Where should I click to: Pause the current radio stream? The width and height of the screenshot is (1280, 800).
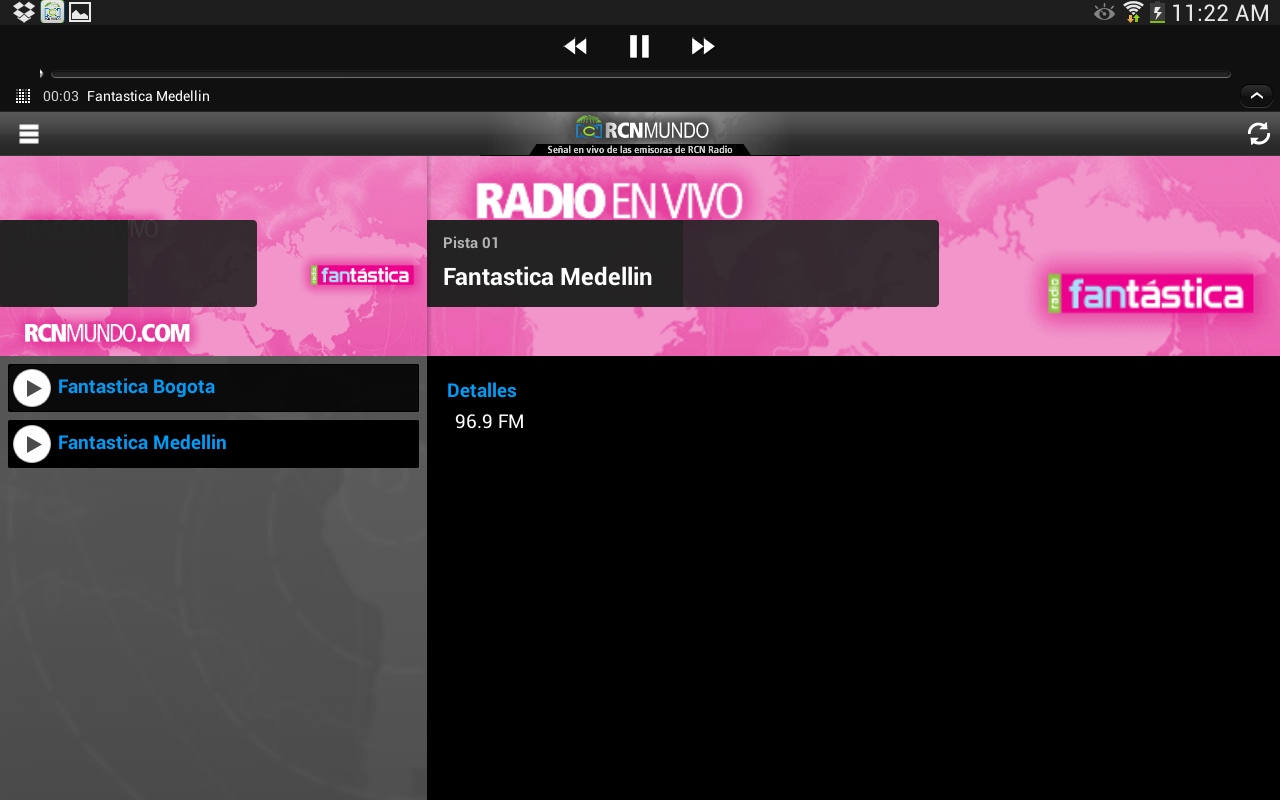coord(639,46)
